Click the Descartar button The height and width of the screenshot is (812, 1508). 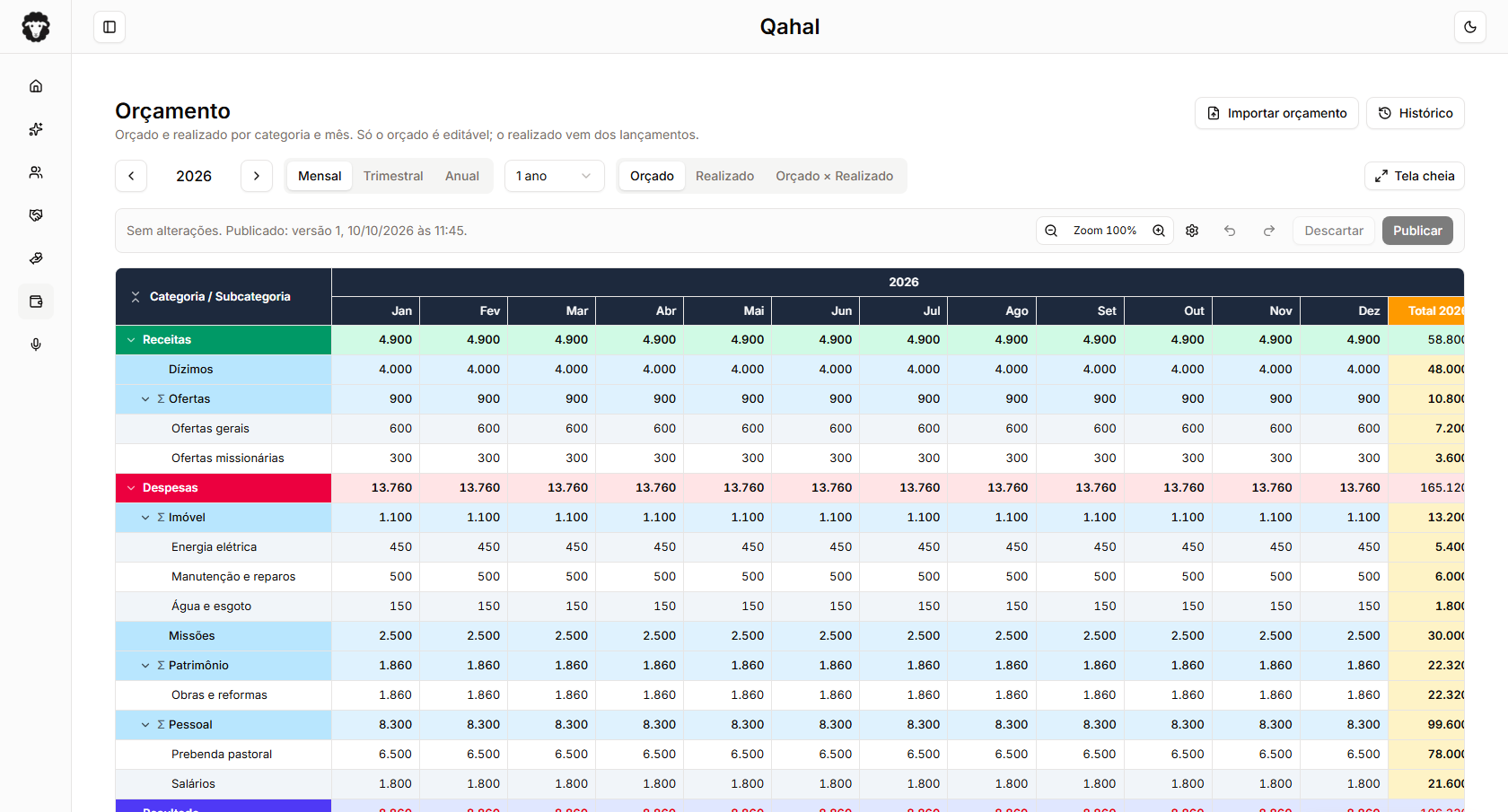(1334, 231)
